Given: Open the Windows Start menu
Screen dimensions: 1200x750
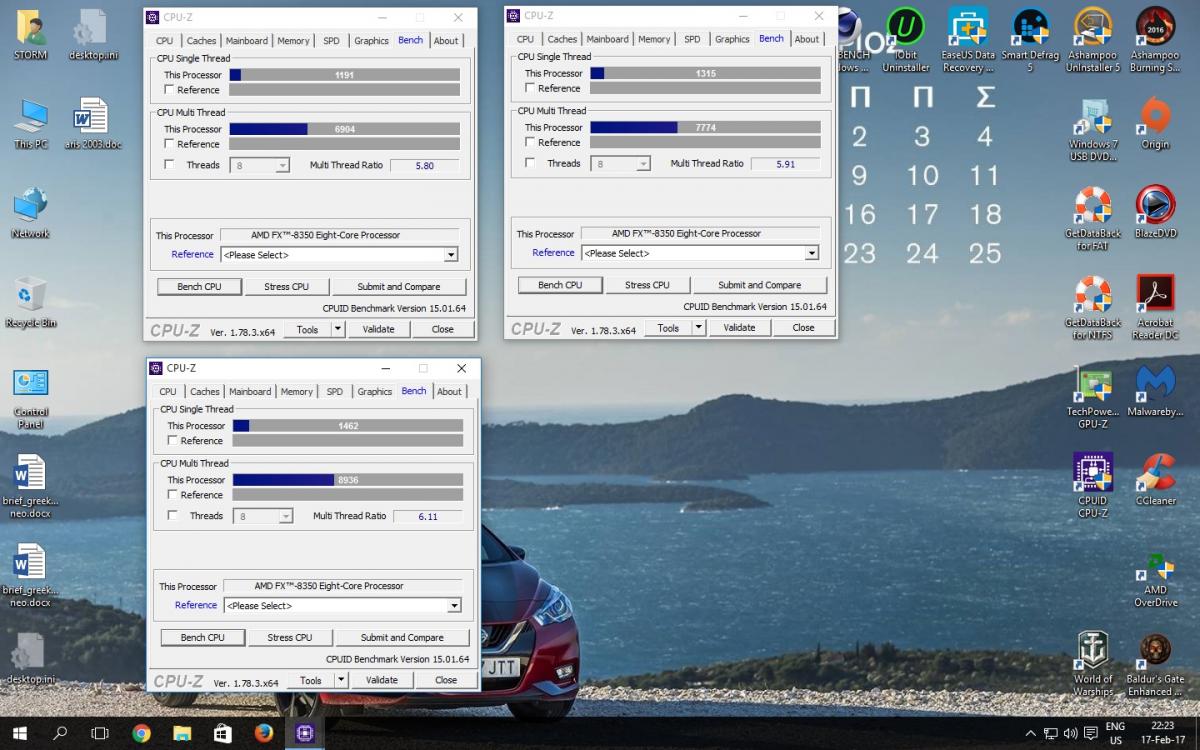Looking at the screenshot, I should 19,733.
